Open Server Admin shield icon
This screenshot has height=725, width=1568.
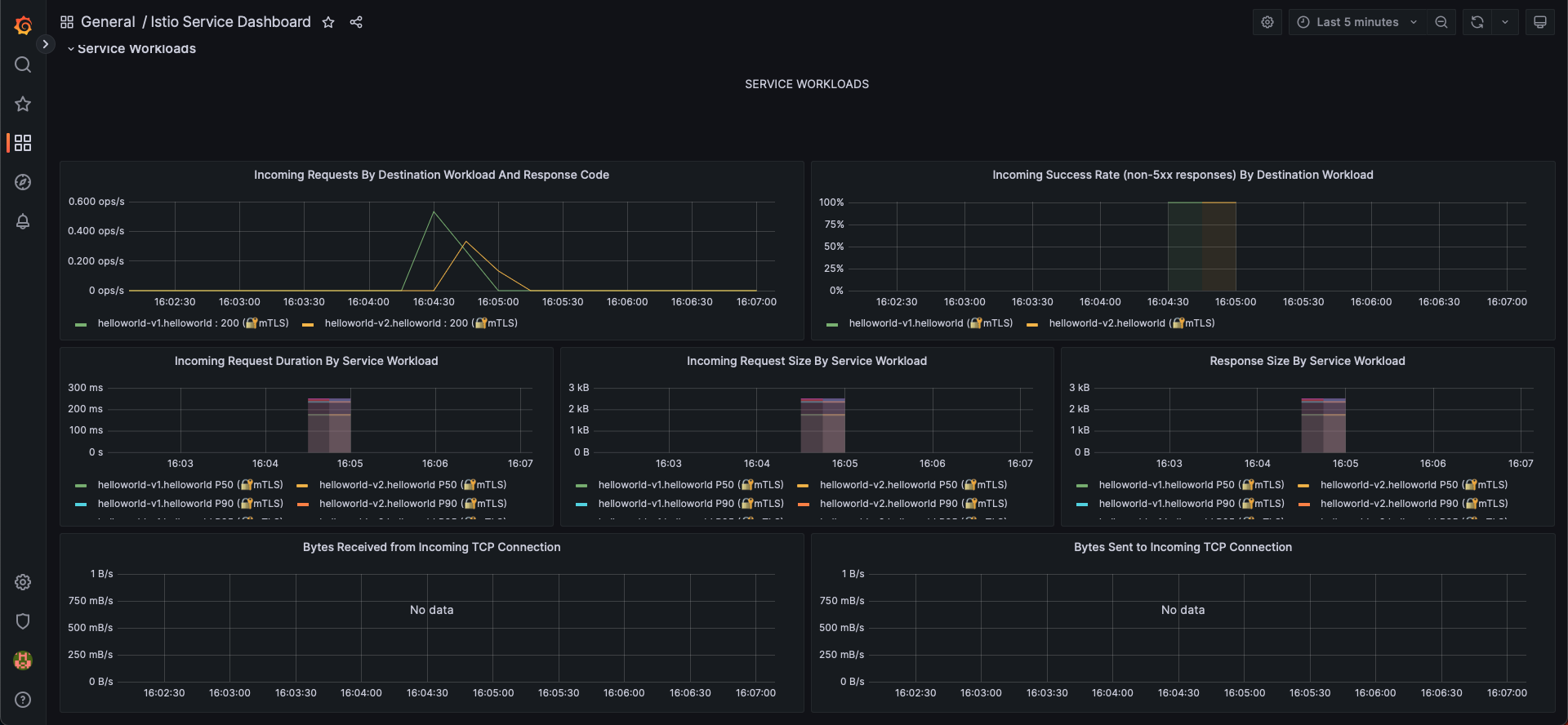(23, 621)
